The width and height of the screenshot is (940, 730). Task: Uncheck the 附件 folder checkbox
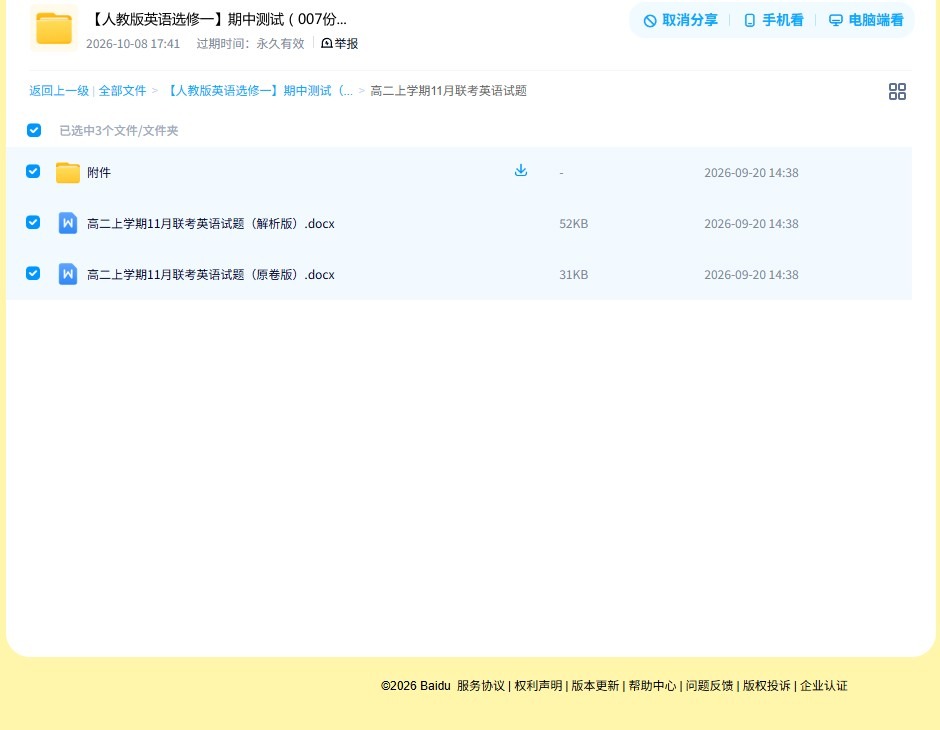tap(33, 171)
